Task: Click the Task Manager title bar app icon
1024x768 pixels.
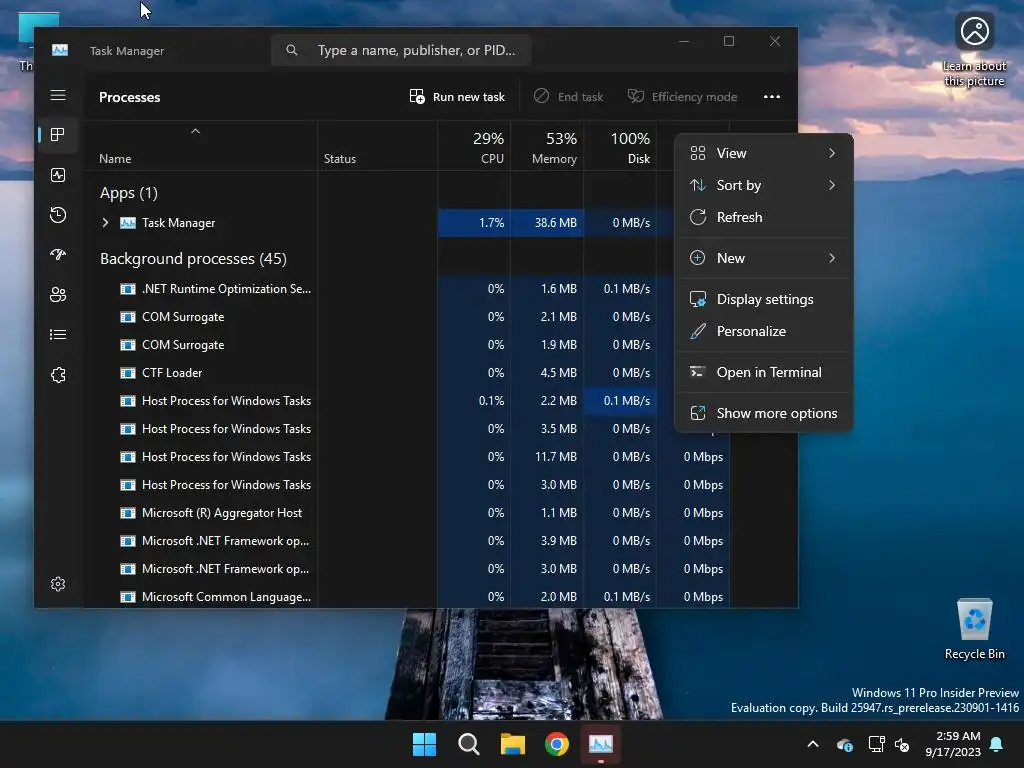Action: click(60, 50)
